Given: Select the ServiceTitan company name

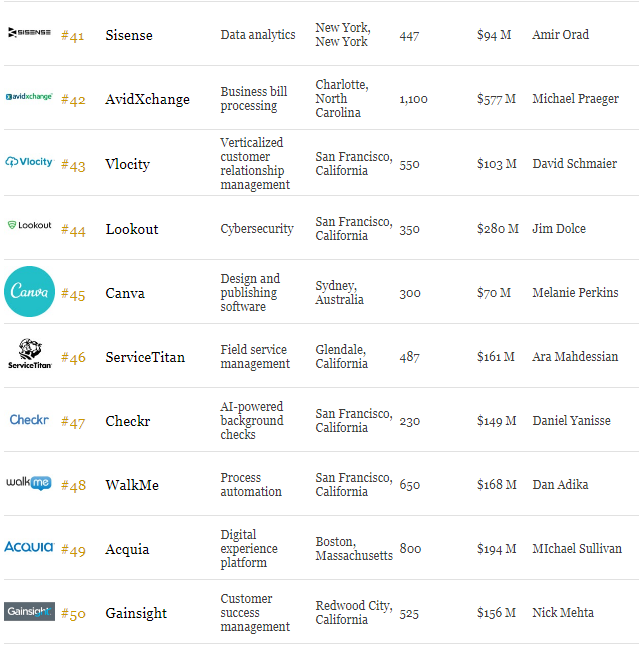Looking at the screenshot, I should point(145,357).
